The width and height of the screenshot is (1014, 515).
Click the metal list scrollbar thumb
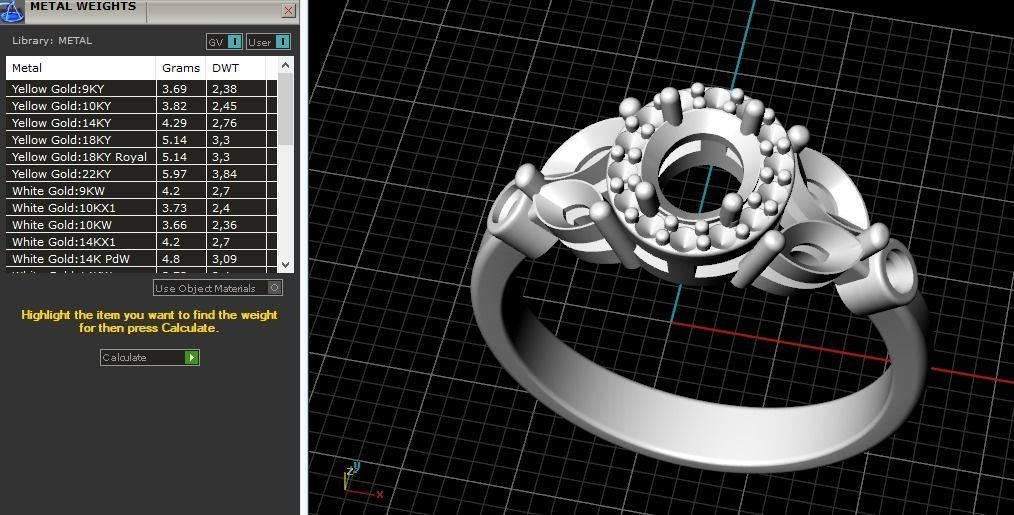[285, 109]
